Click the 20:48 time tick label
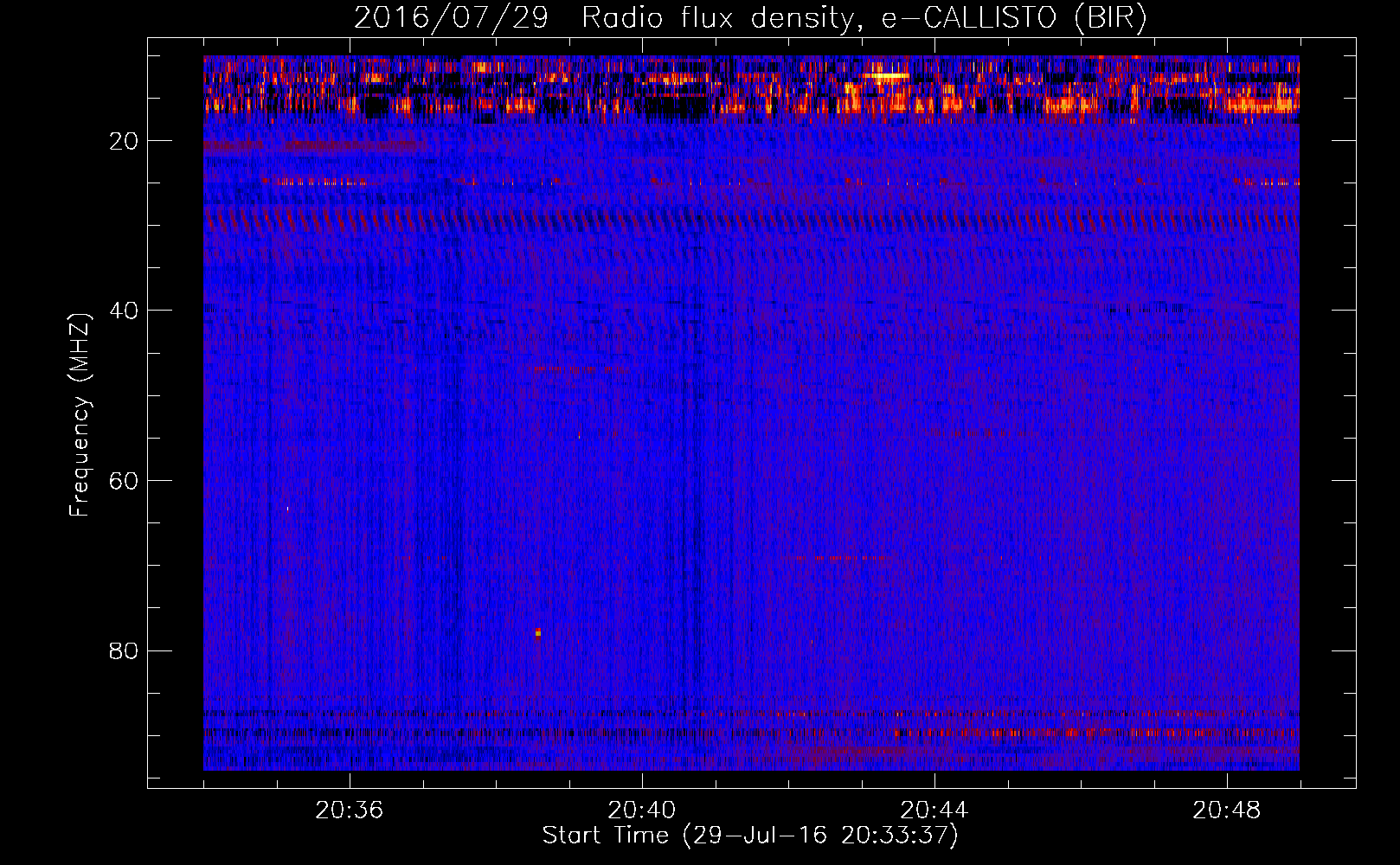 click(x=1227, y=811)
